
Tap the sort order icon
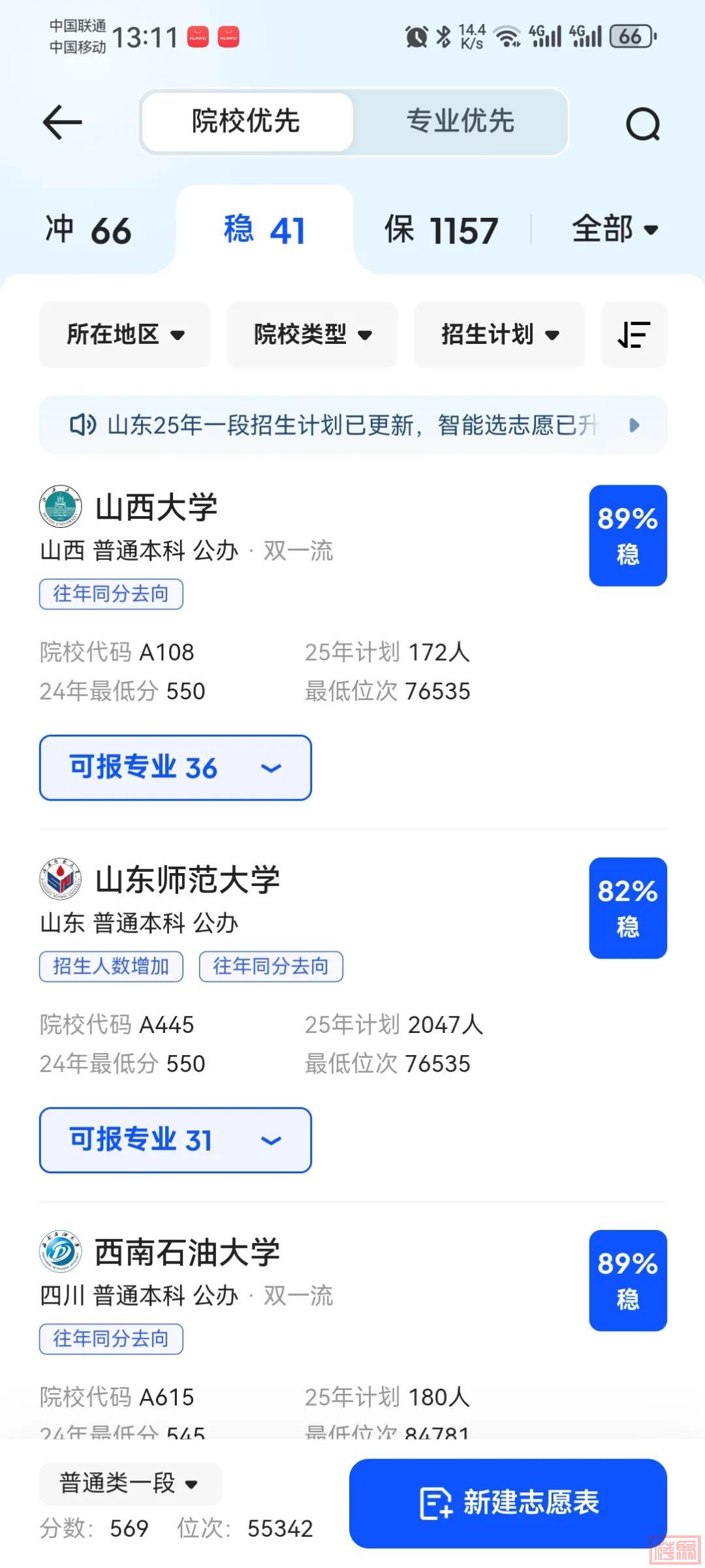click(633, 335)
